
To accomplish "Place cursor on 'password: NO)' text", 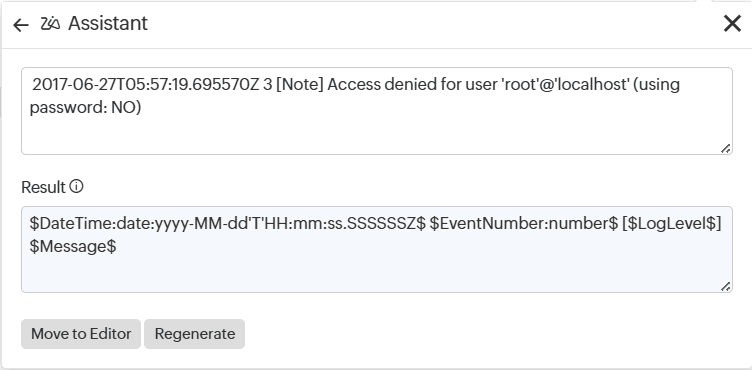I will tap(85, 107).
